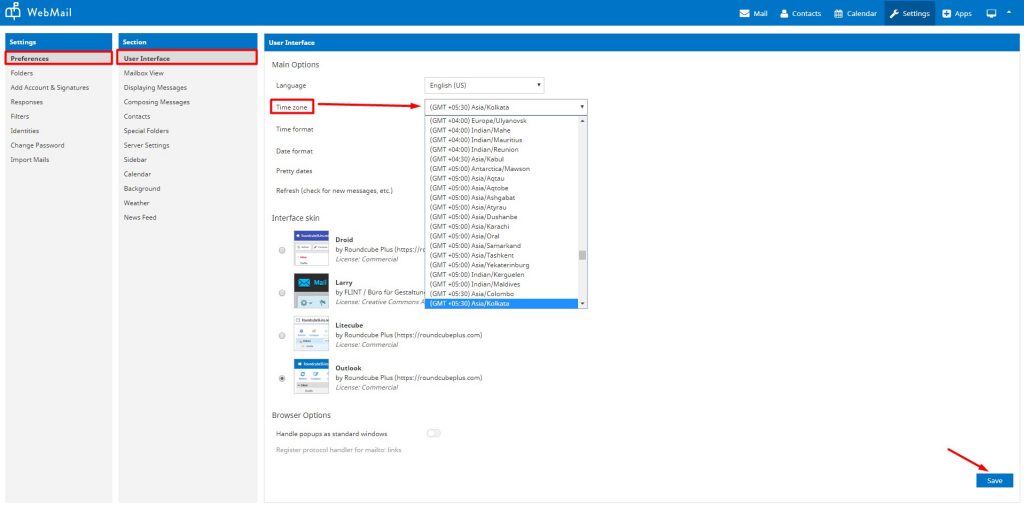Image resolution: width=1024 pixels, height=512 pixels.
Task: Select Folders in the Settings list
Action: click(21, 73)
